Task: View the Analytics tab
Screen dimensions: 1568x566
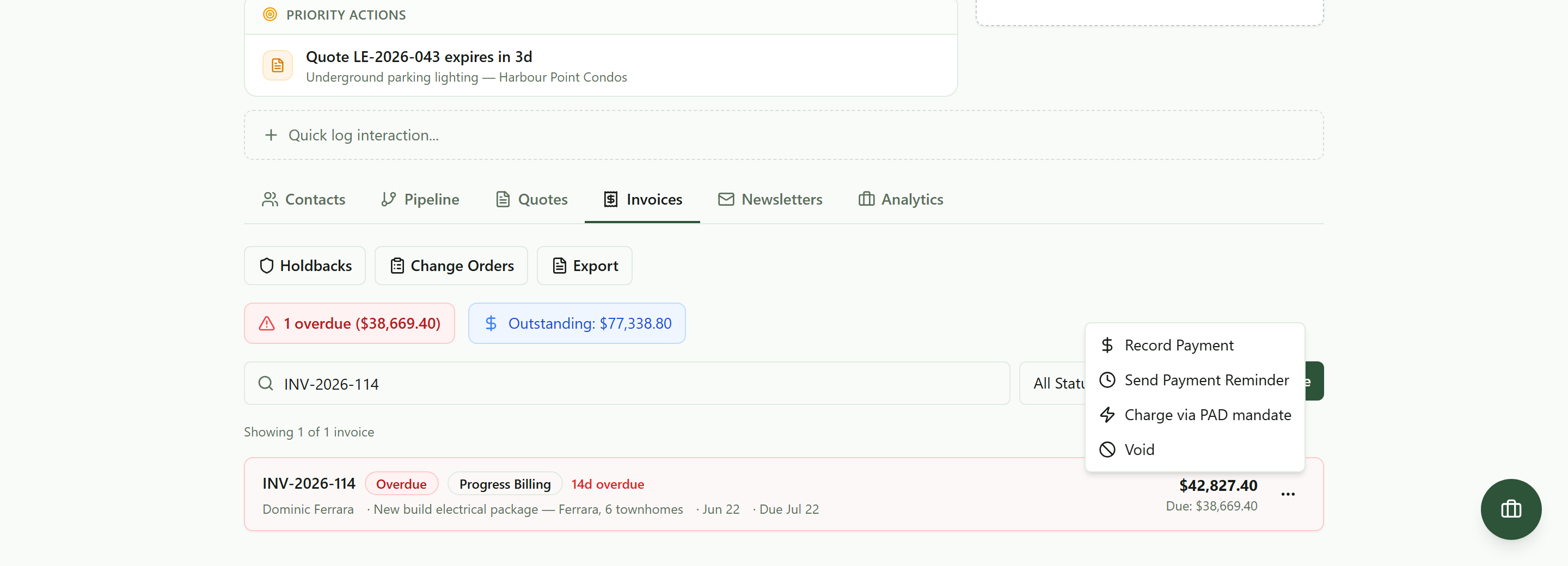Action: click(901, 200)
